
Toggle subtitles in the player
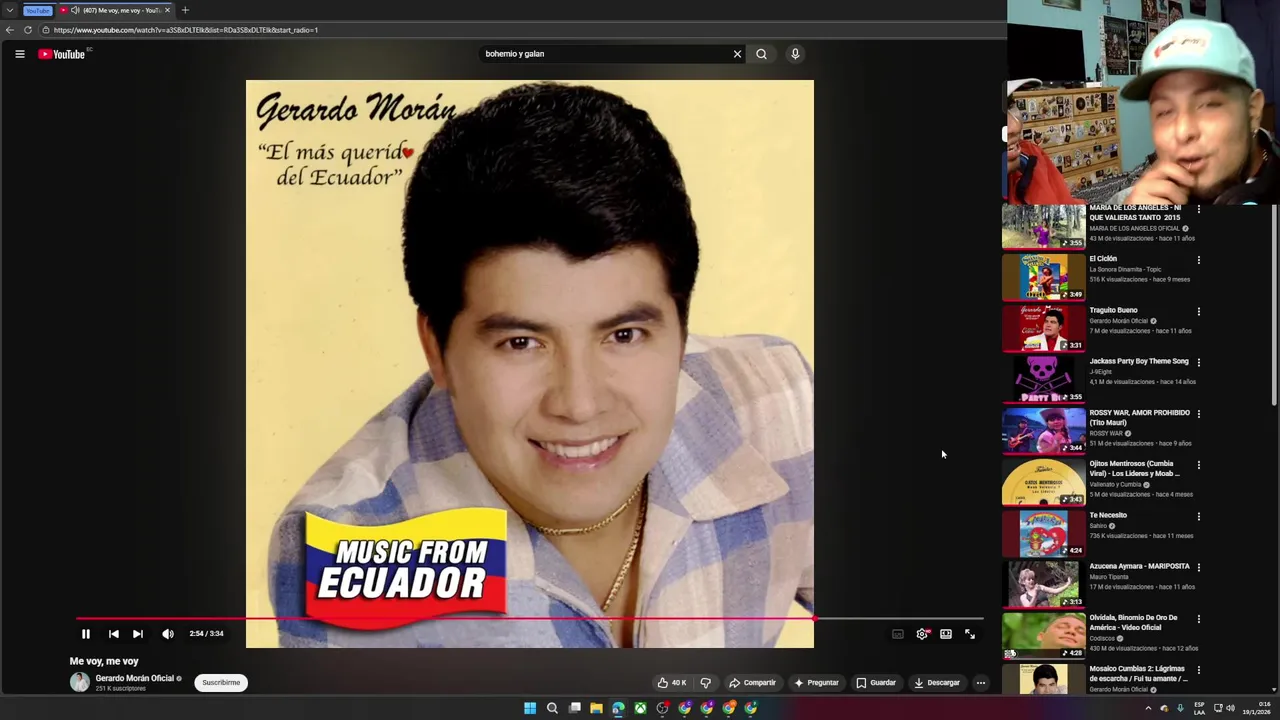point(898,634)
